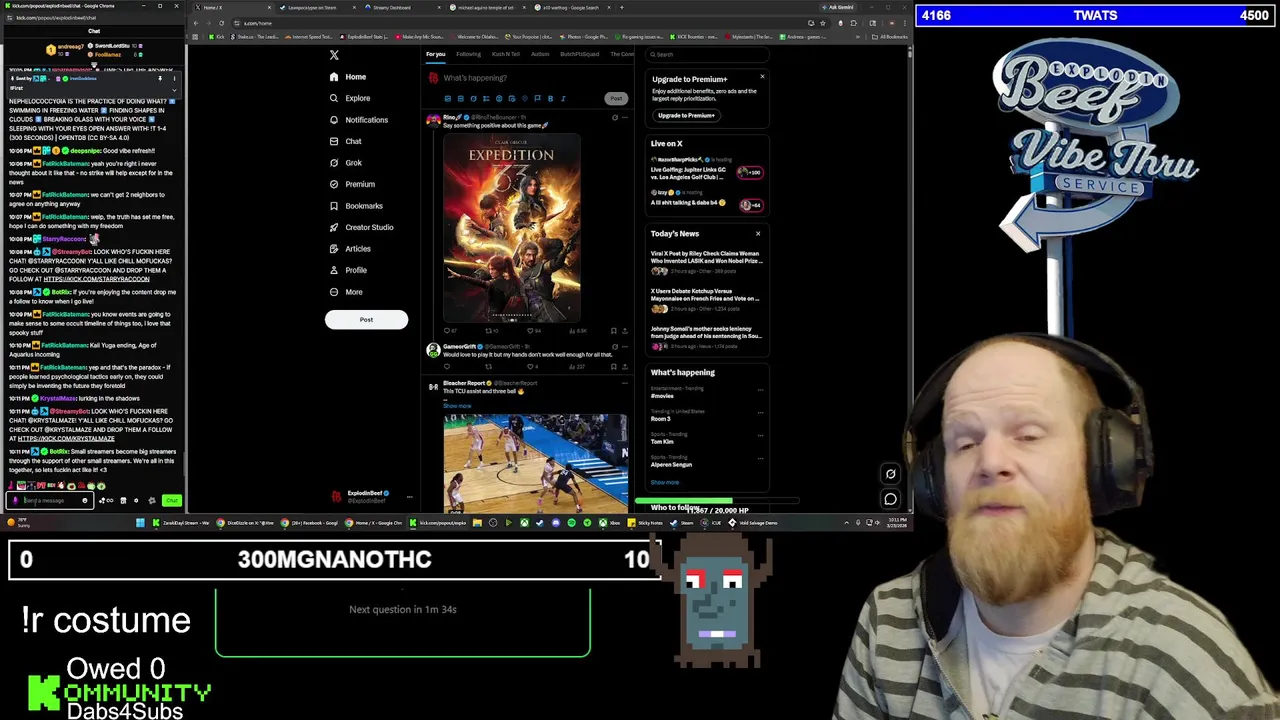The height and width of the screenshot is (720, 1280).
Task: Open more options on GameorGrift's post
Action: (625, 347)
